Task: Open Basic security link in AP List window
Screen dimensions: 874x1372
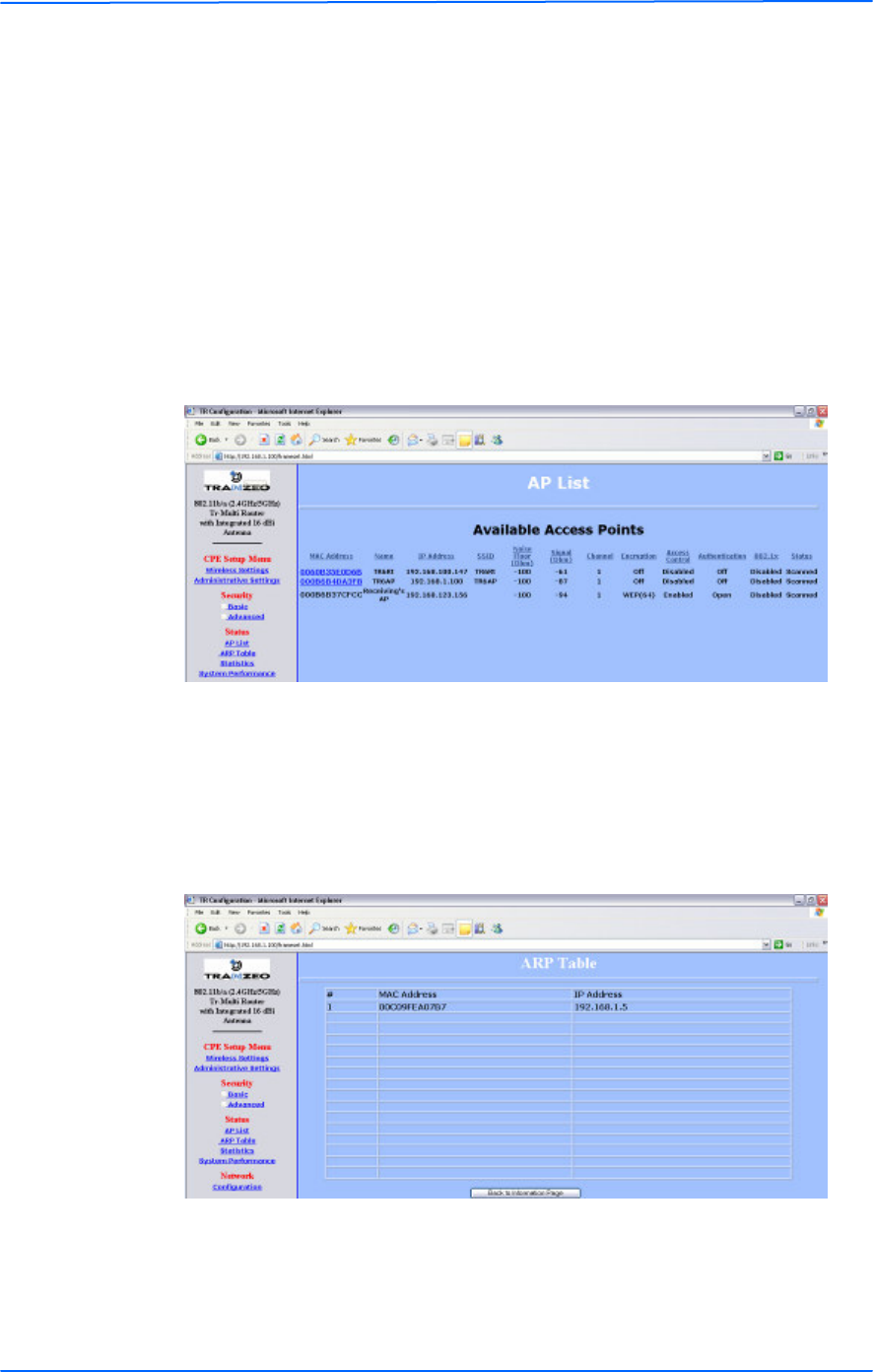Action: tap(236, 606)
